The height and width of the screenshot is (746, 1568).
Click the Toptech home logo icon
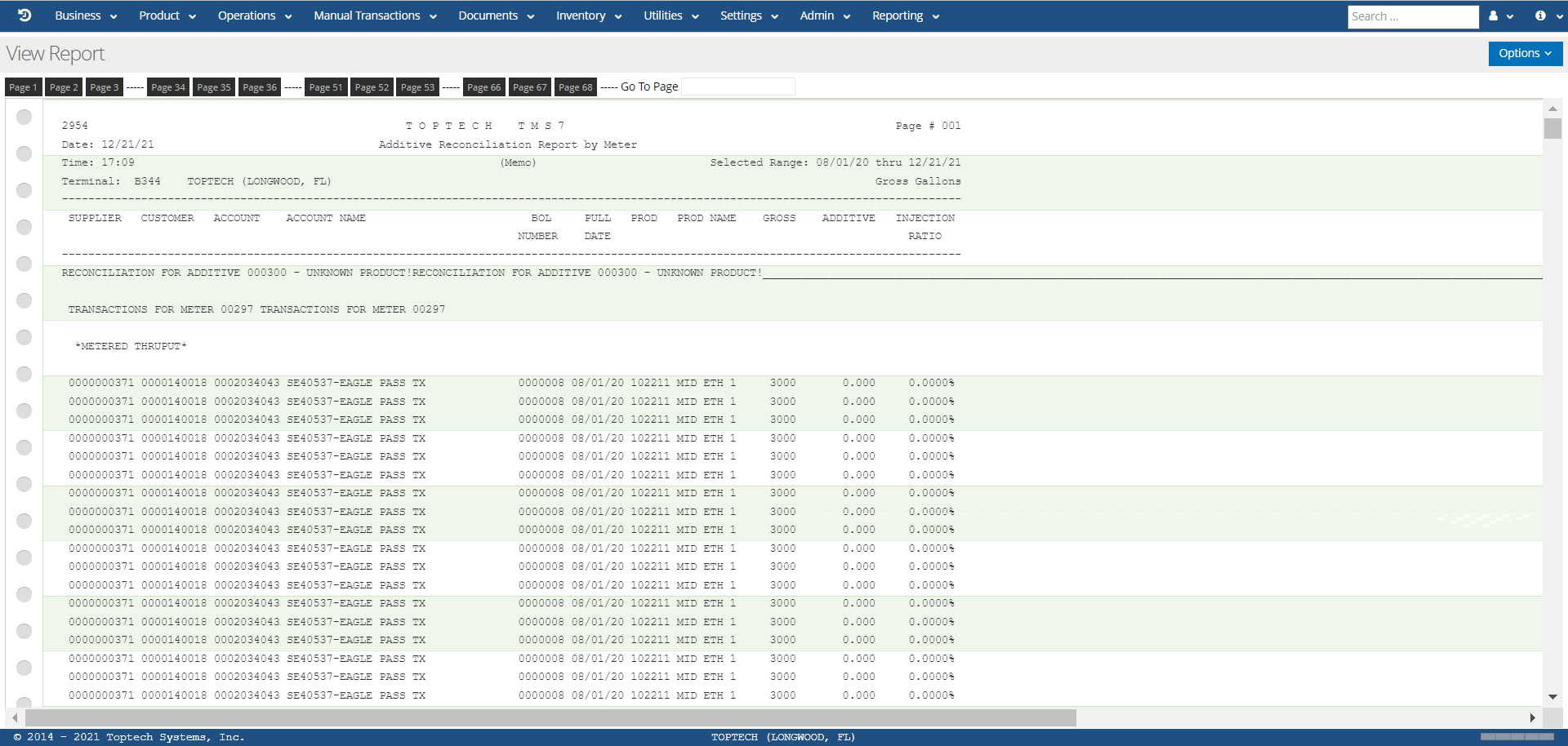click(x=24, y=16)
